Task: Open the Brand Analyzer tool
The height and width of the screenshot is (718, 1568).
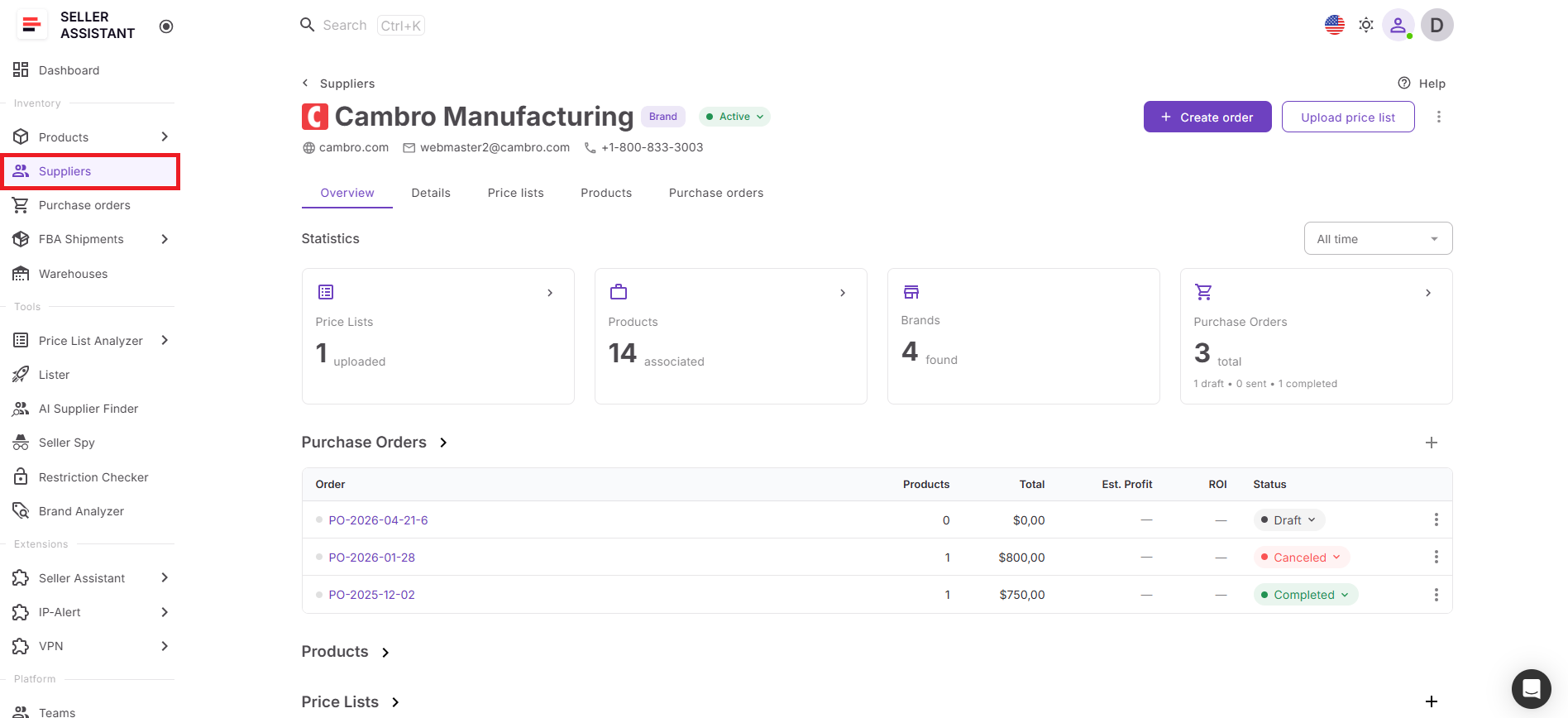Action: (81, 511)
